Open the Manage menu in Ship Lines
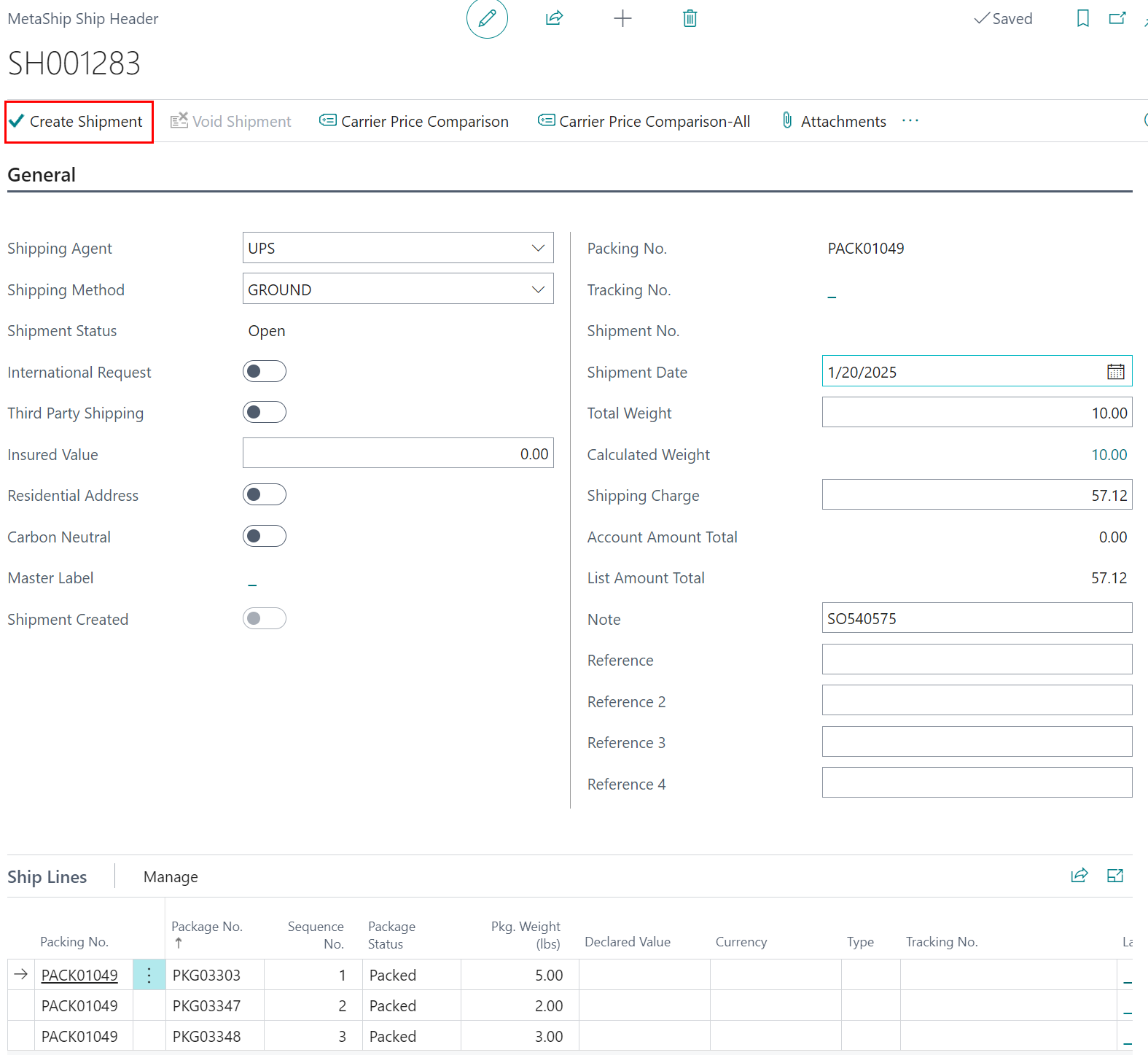 [171, 876]
